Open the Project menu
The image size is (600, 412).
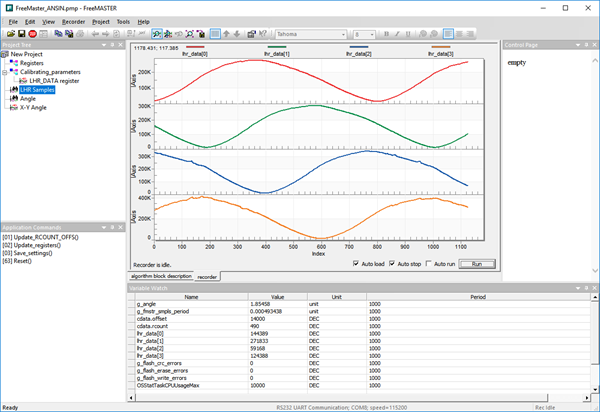[x=101, y=22]
